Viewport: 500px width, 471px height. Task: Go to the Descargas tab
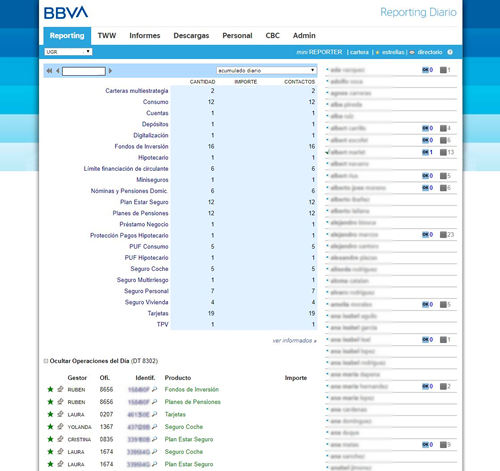(x=191, y=36)
